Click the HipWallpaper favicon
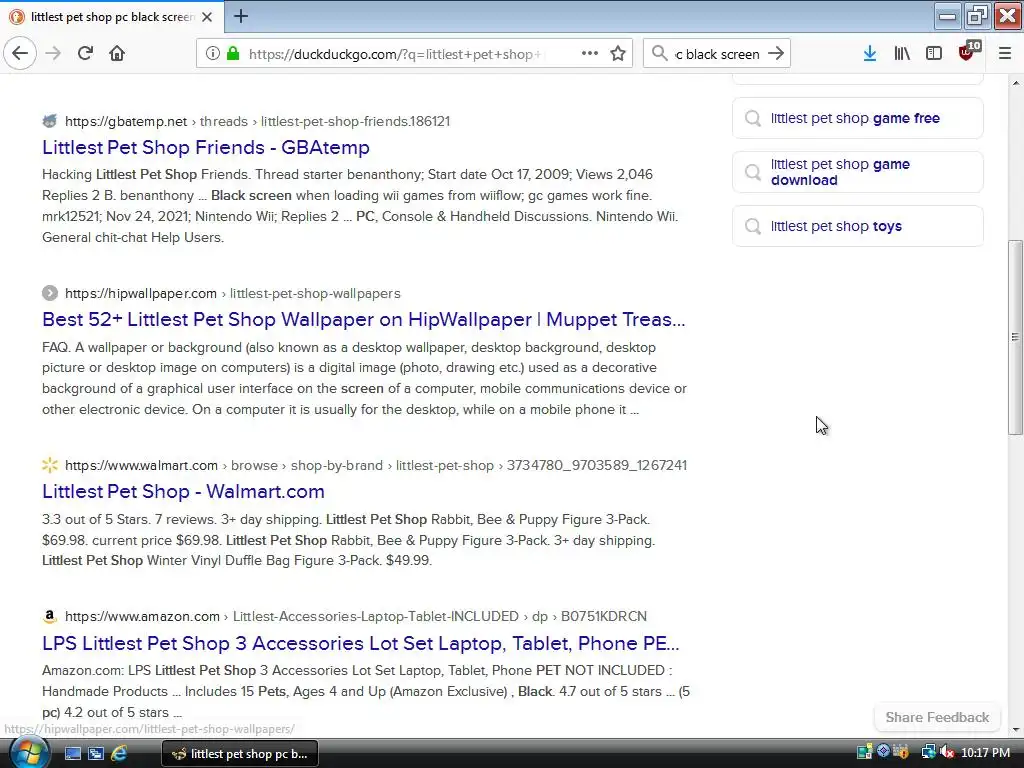The width and height of the screenshot is (1024, 768). pyautogui.click(x=50, y=293)
